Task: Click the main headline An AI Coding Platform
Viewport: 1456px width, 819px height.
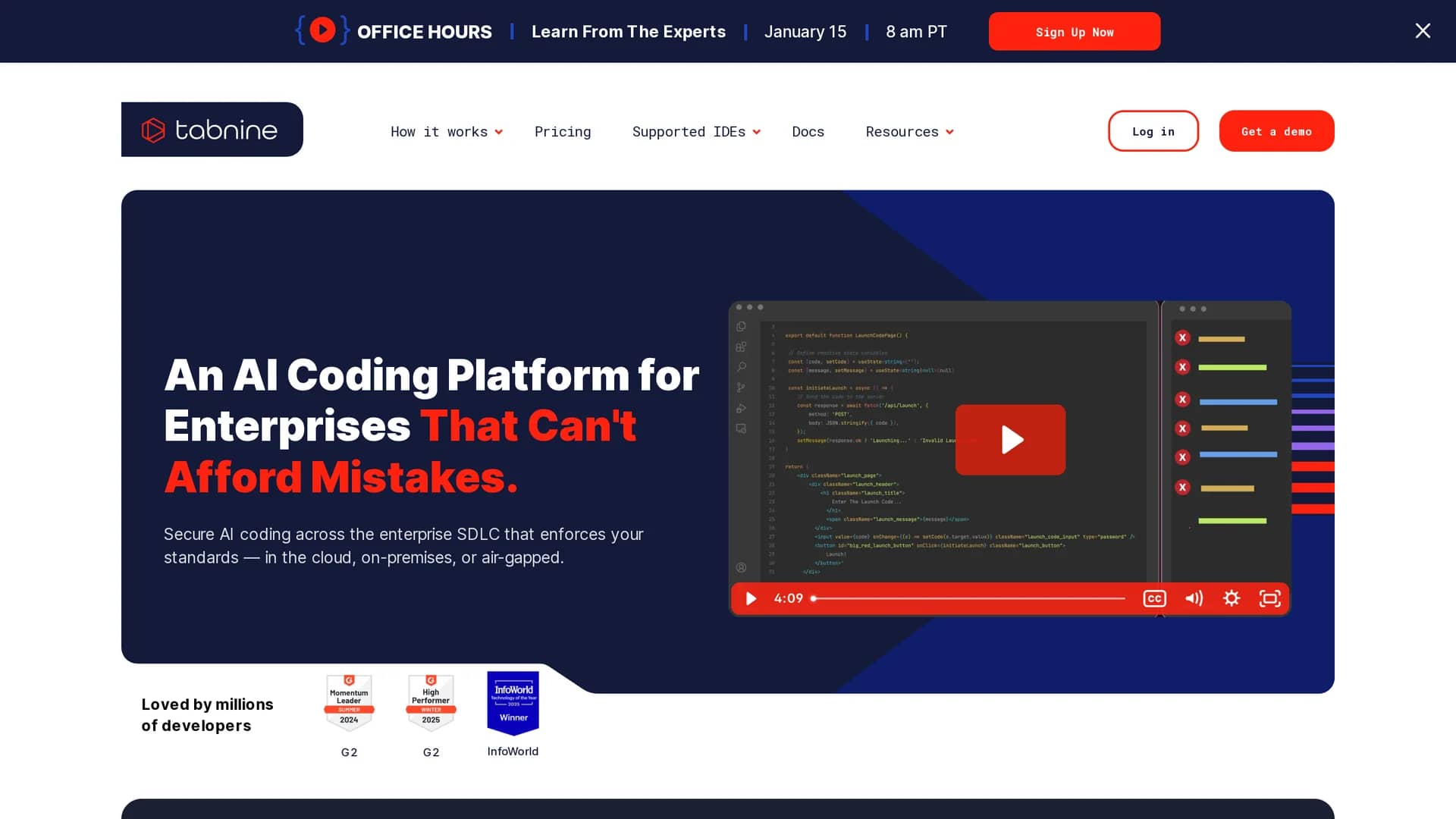Action: [431, 425]
